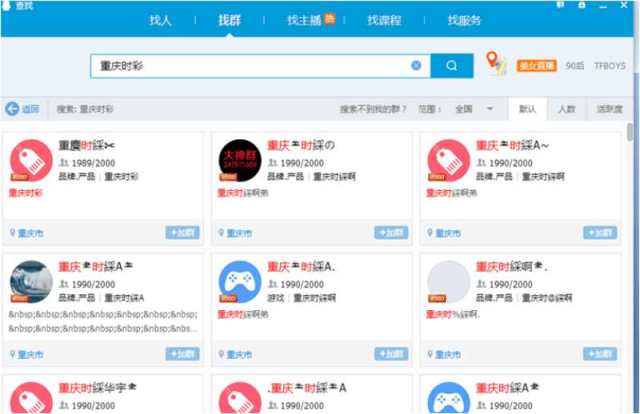Click the 重庆时綵啊 group title
The image size is (640, 414).
(511, 267)
